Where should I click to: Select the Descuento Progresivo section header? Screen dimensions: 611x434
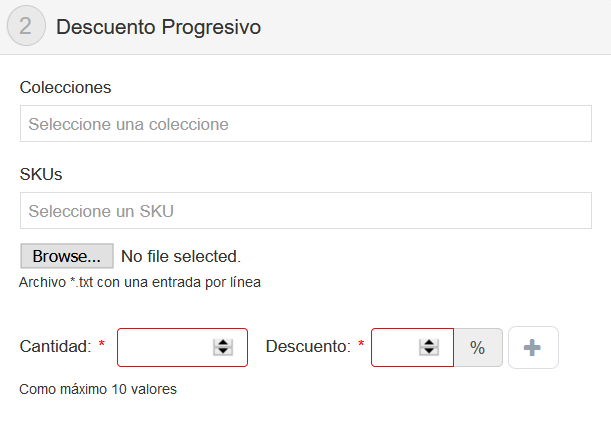(x=158, y=27)
